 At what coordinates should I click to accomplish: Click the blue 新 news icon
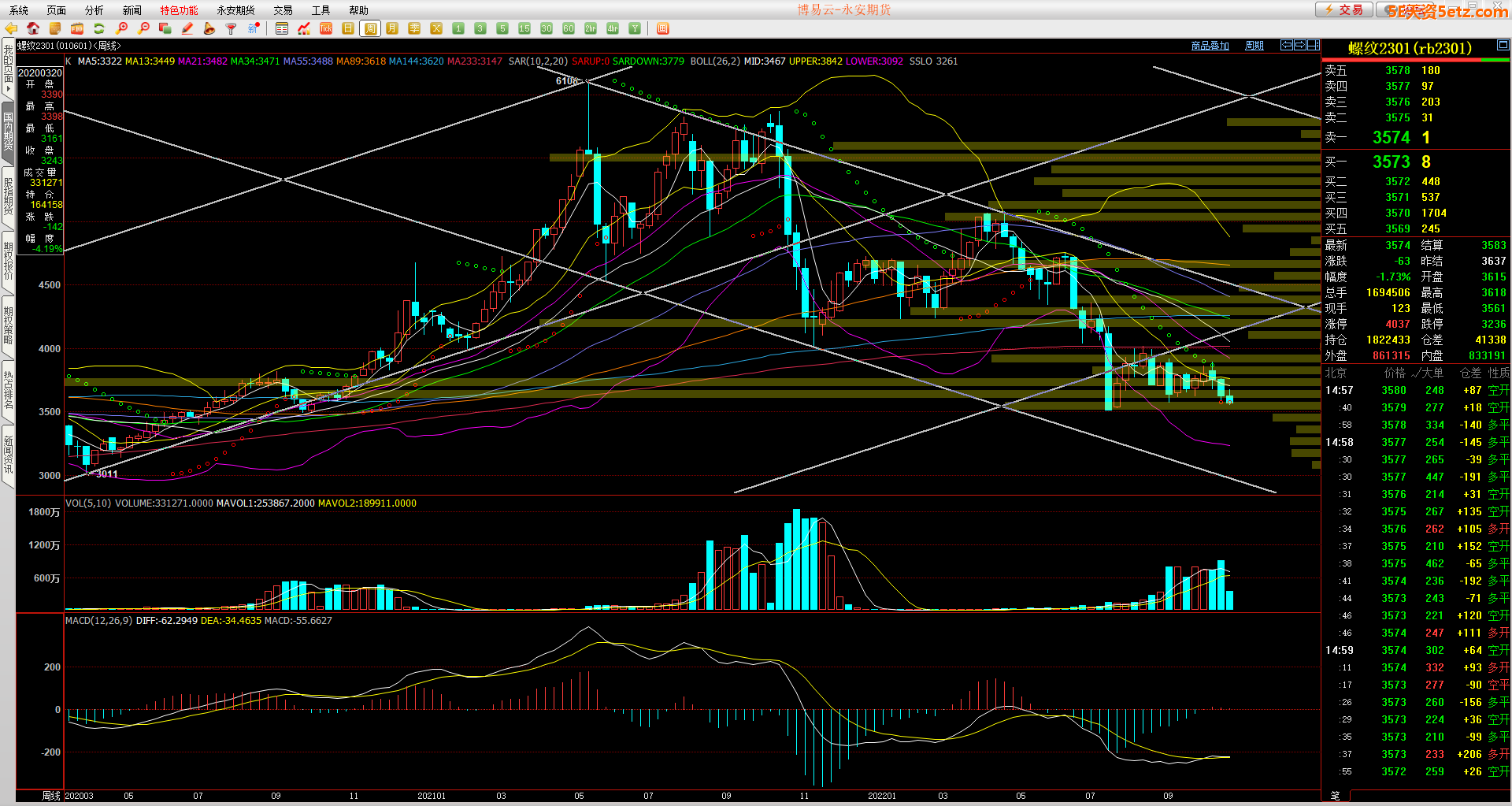coord(254,28)
